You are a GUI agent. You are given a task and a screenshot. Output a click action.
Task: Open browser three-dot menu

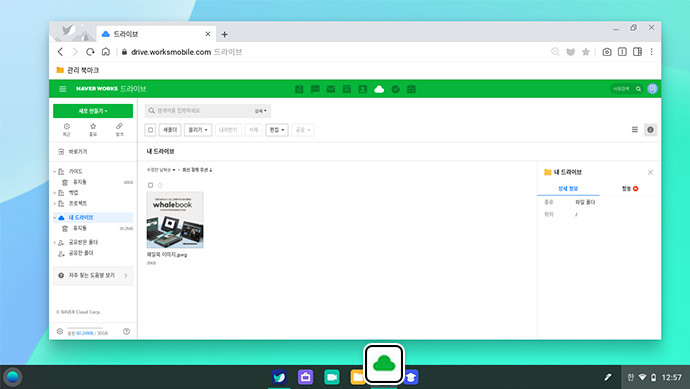[652, 52]
